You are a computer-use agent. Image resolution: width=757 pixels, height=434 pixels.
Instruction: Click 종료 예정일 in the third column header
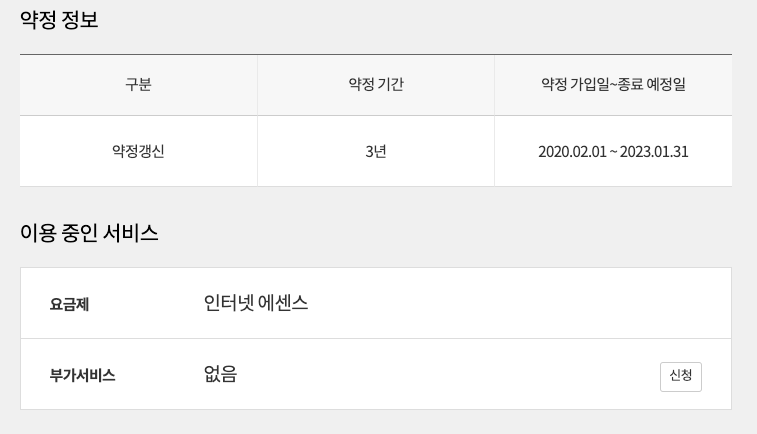click(651, 85)
